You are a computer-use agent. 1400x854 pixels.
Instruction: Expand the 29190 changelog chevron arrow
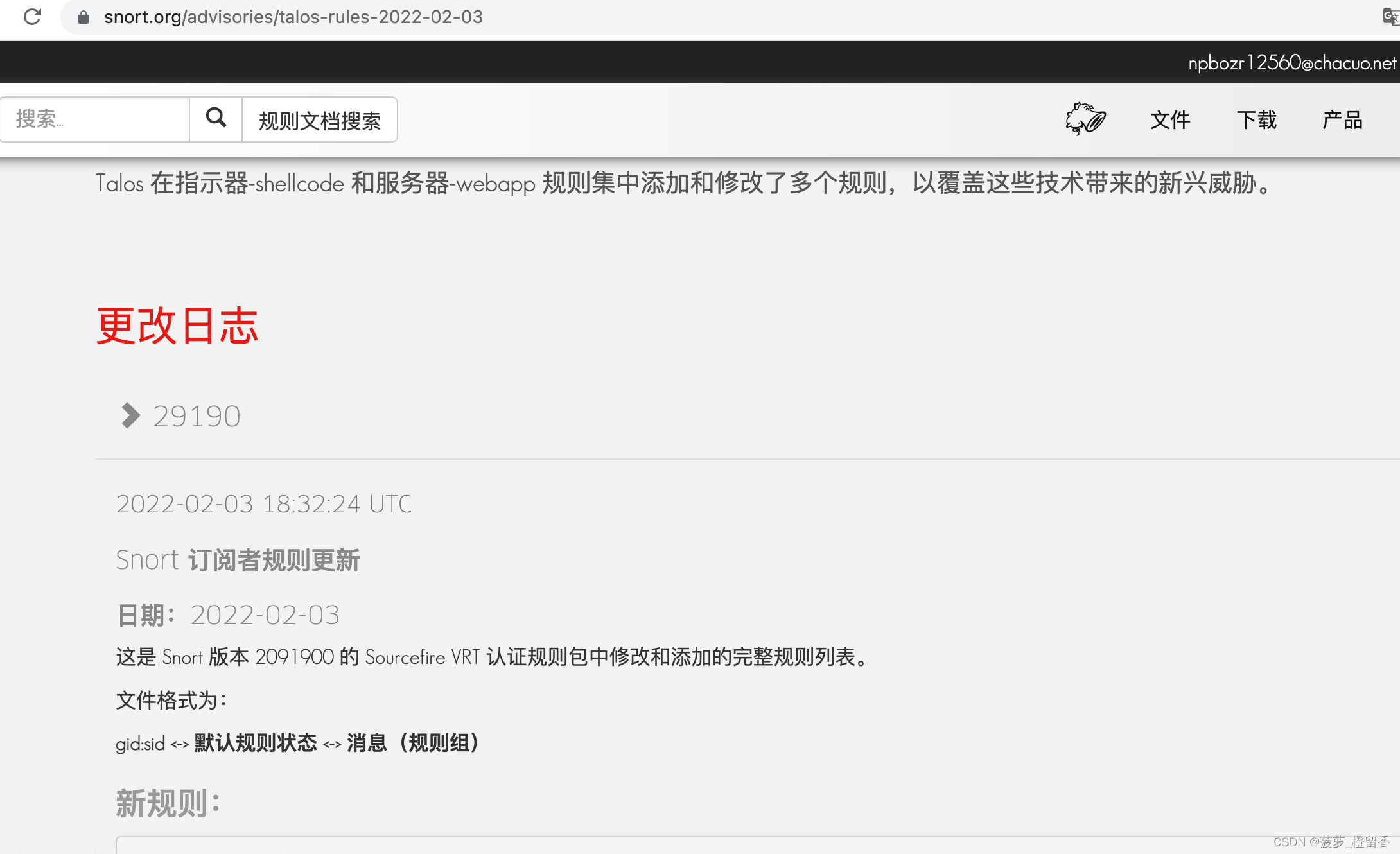pos(130,415)
